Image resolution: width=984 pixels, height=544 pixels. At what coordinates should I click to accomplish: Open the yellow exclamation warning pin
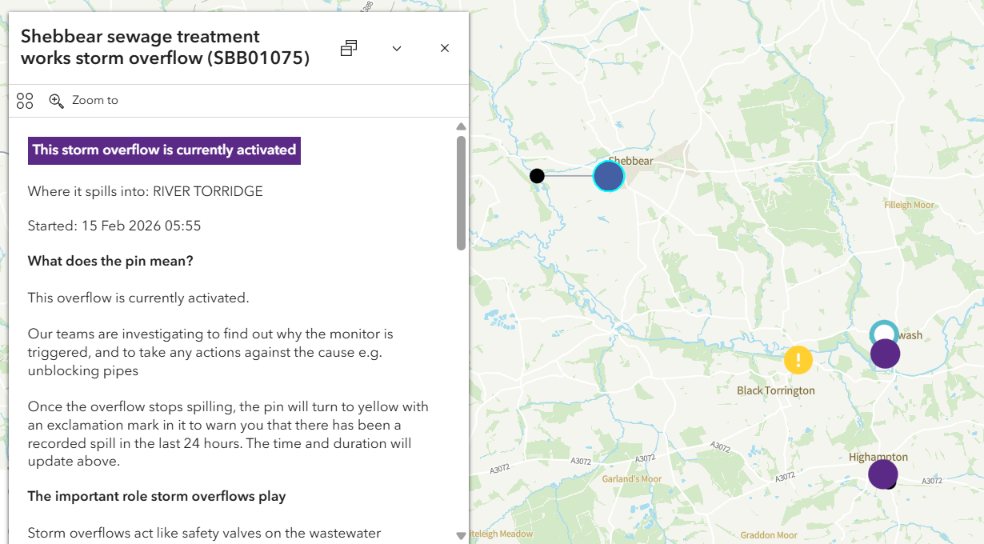[798, 359]
